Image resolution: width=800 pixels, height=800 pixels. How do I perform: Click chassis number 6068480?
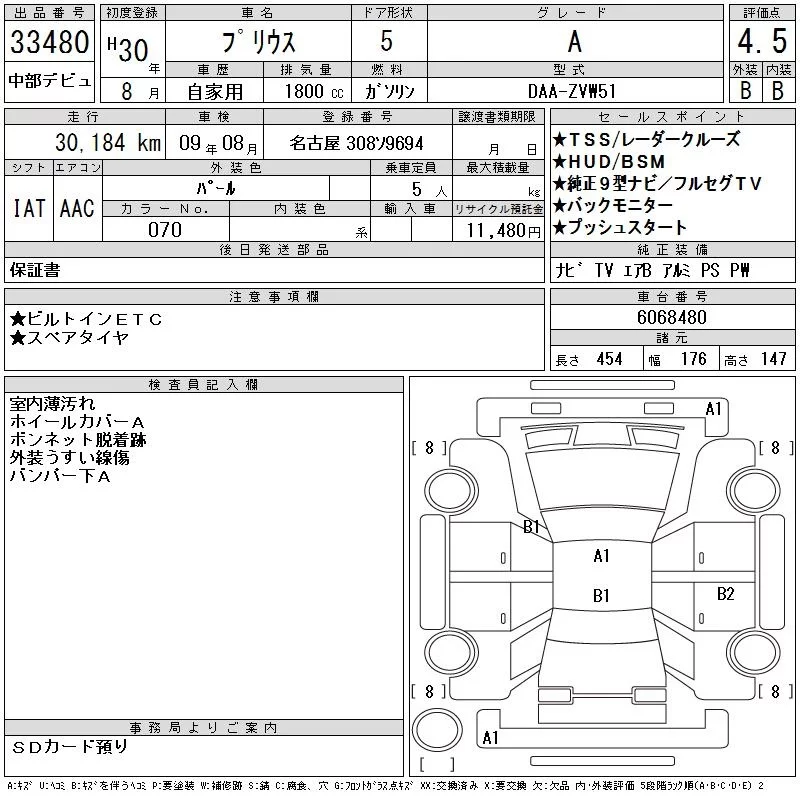pyautogui.click(x=672, y=317)
